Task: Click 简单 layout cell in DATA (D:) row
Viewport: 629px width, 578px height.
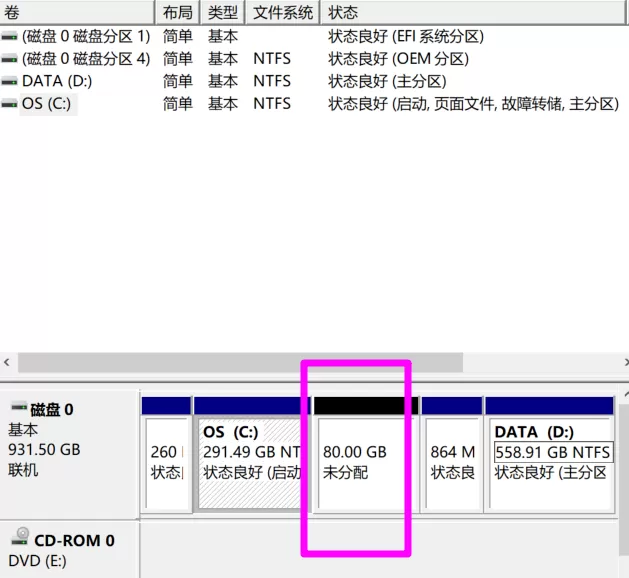Action: point(178,81)
